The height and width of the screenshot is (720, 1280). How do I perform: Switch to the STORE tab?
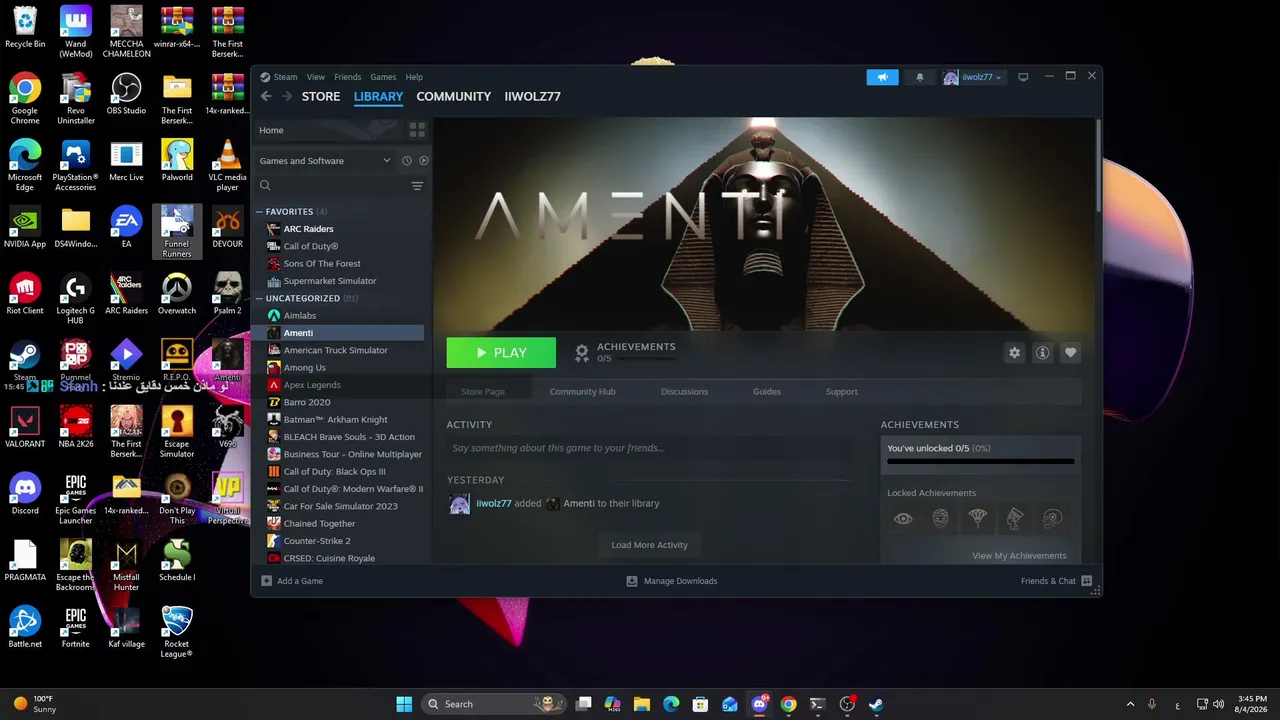click(x=321, y=97)
